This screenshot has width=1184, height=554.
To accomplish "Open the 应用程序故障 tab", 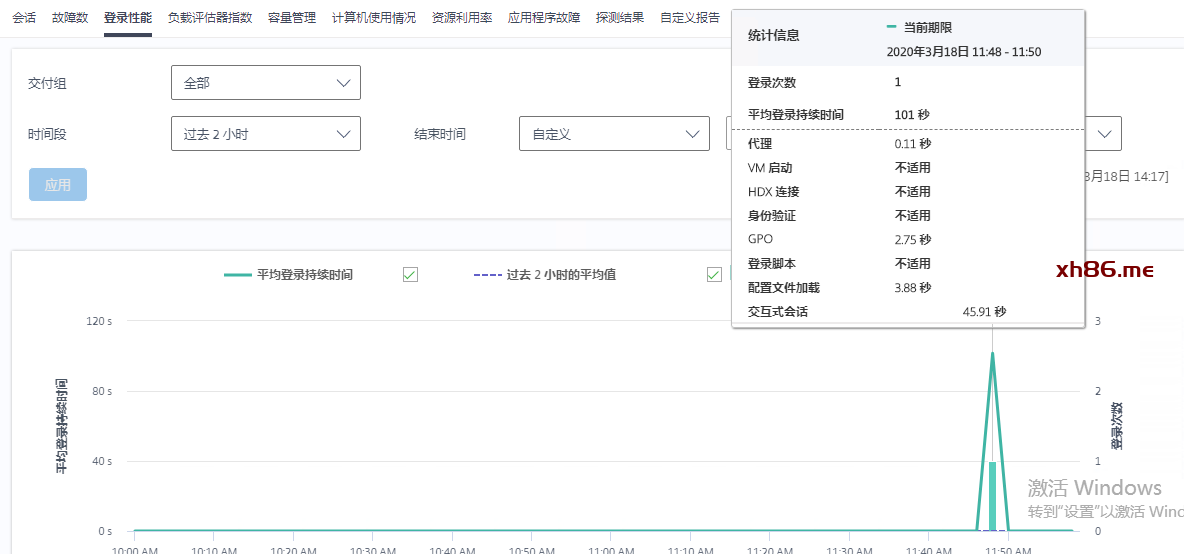I will point(544,18).
